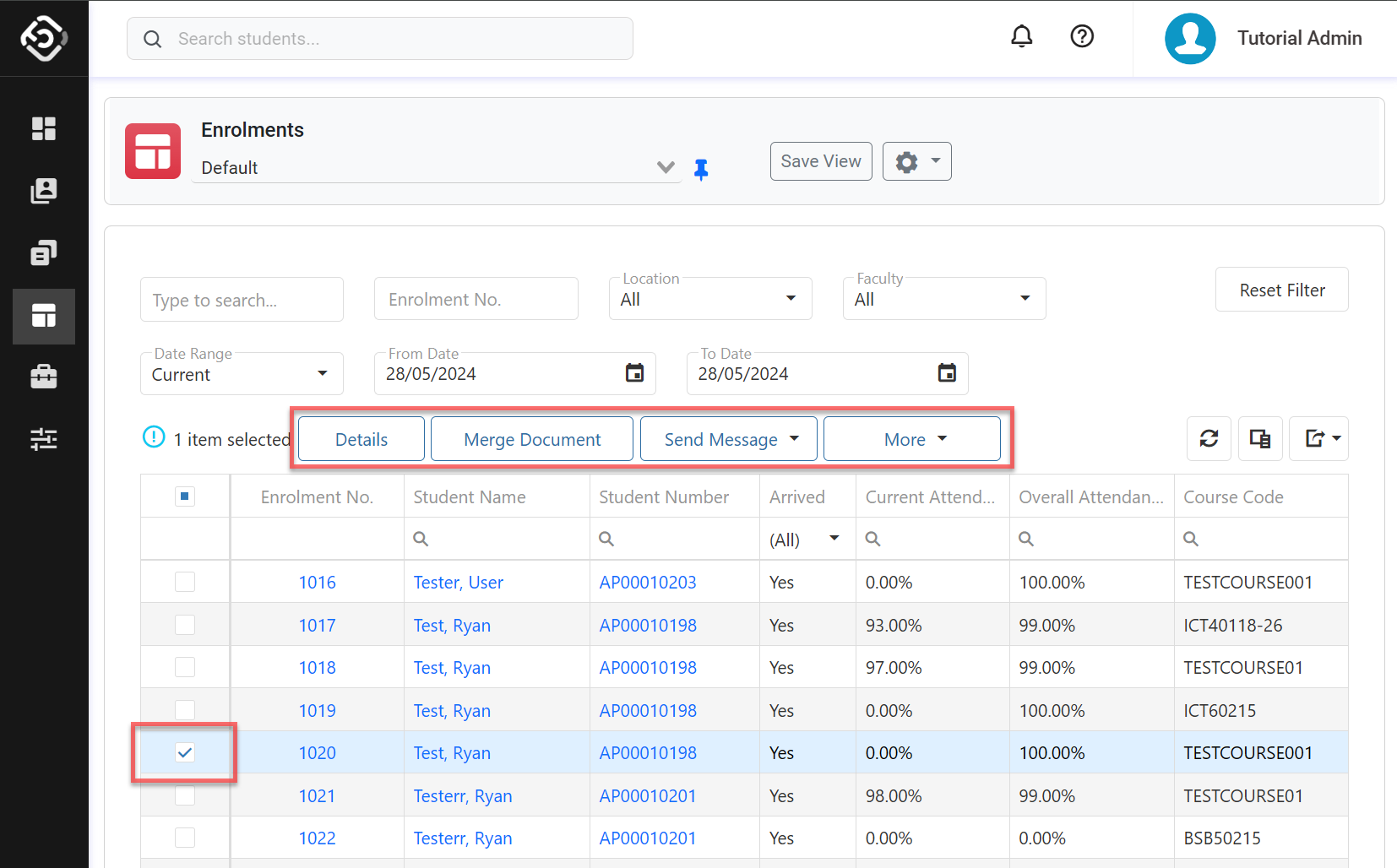This screenshot has width=1397, height=868.
Task: Click the Details button
Action: coord(361,439)
